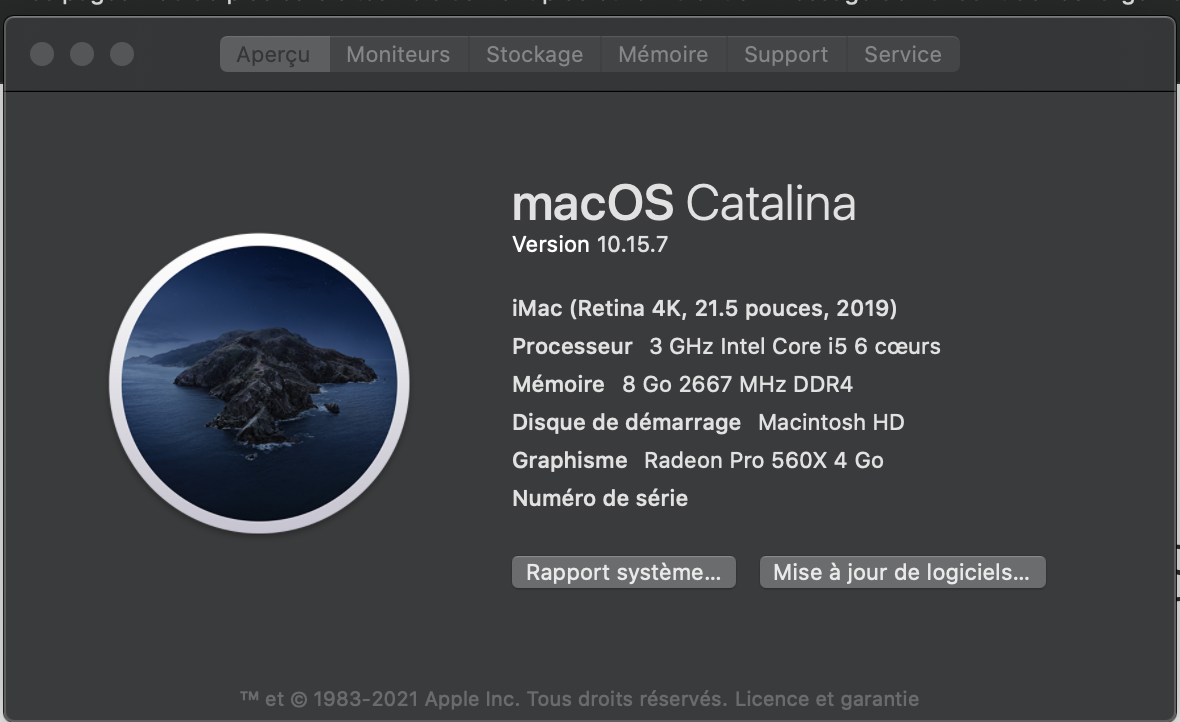This screenshot has height=722, width=1180.
Task: Open the Service tab
Action: click(x=902, y=54)
